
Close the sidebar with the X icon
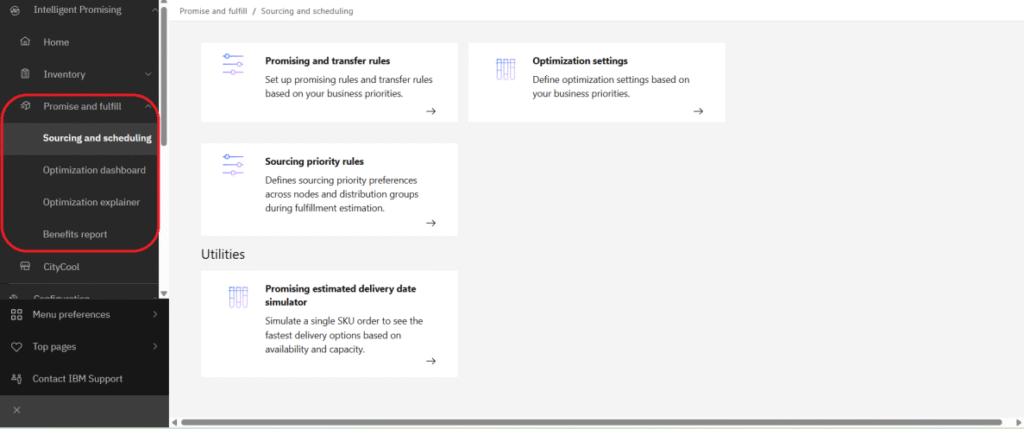pyautogui.click(x=16, y=411)
